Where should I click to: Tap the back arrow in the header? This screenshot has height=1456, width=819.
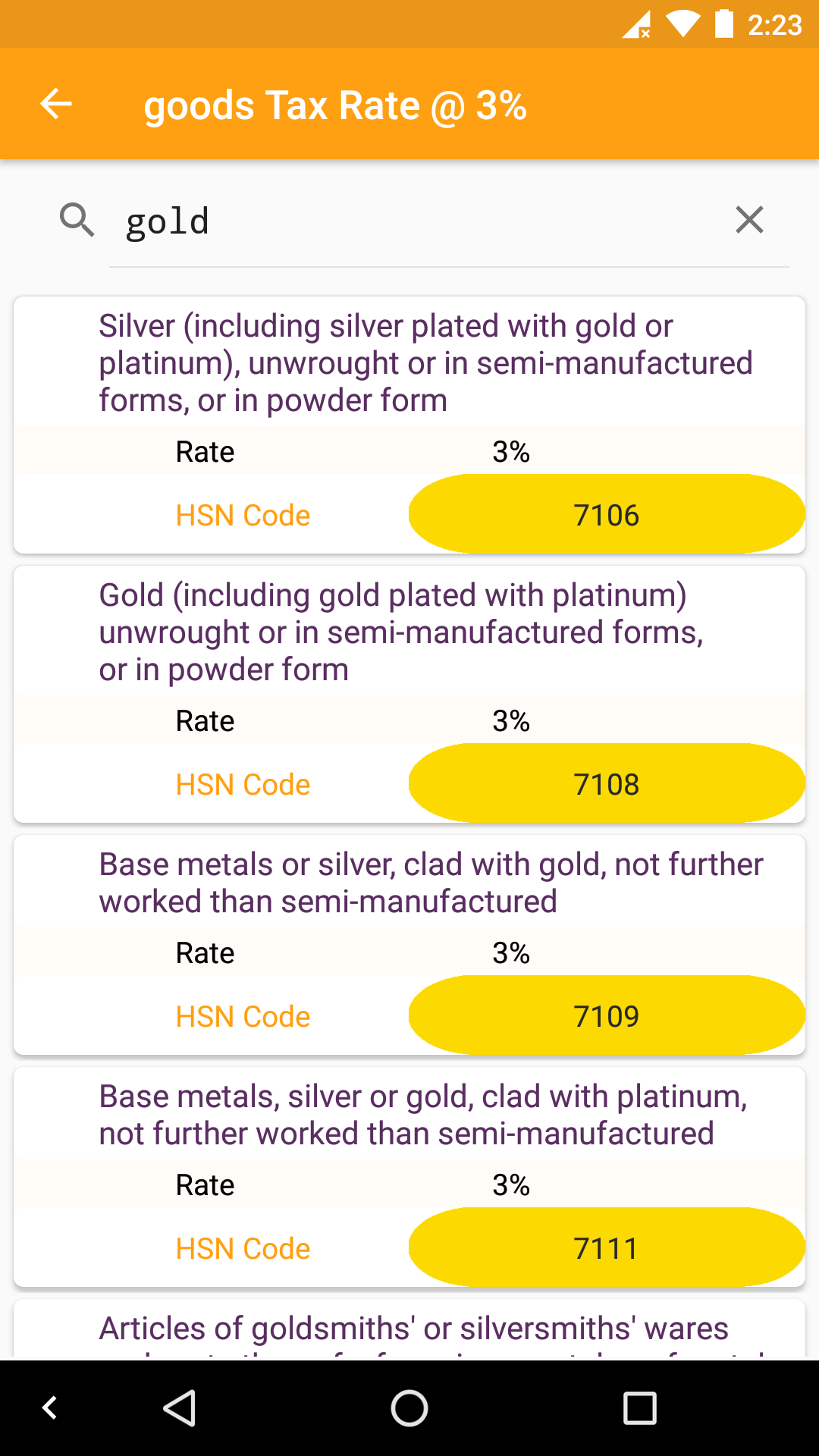(x=56, y=104)
